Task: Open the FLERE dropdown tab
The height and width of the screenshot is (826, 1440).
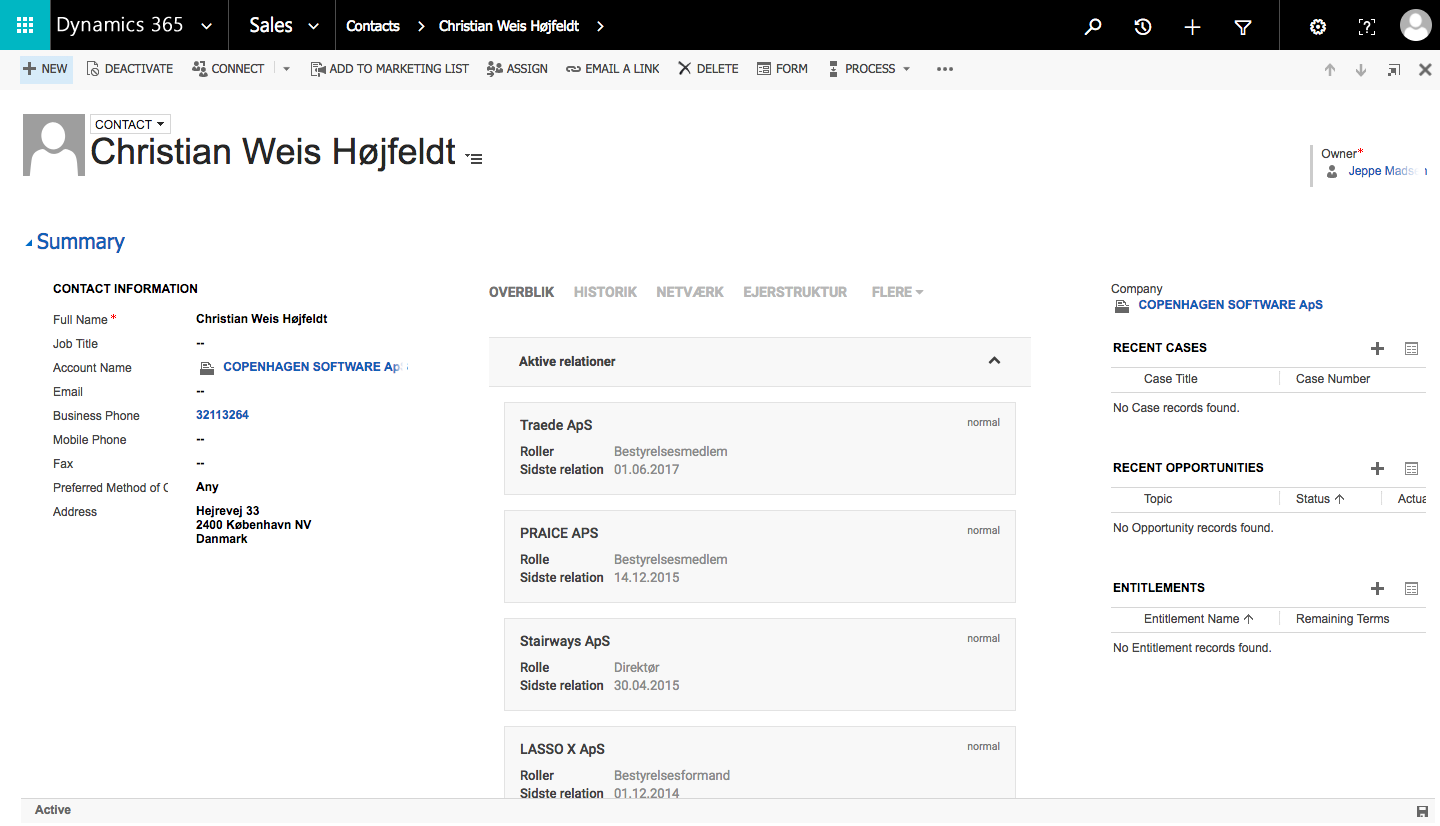Action: coord(897,292)
